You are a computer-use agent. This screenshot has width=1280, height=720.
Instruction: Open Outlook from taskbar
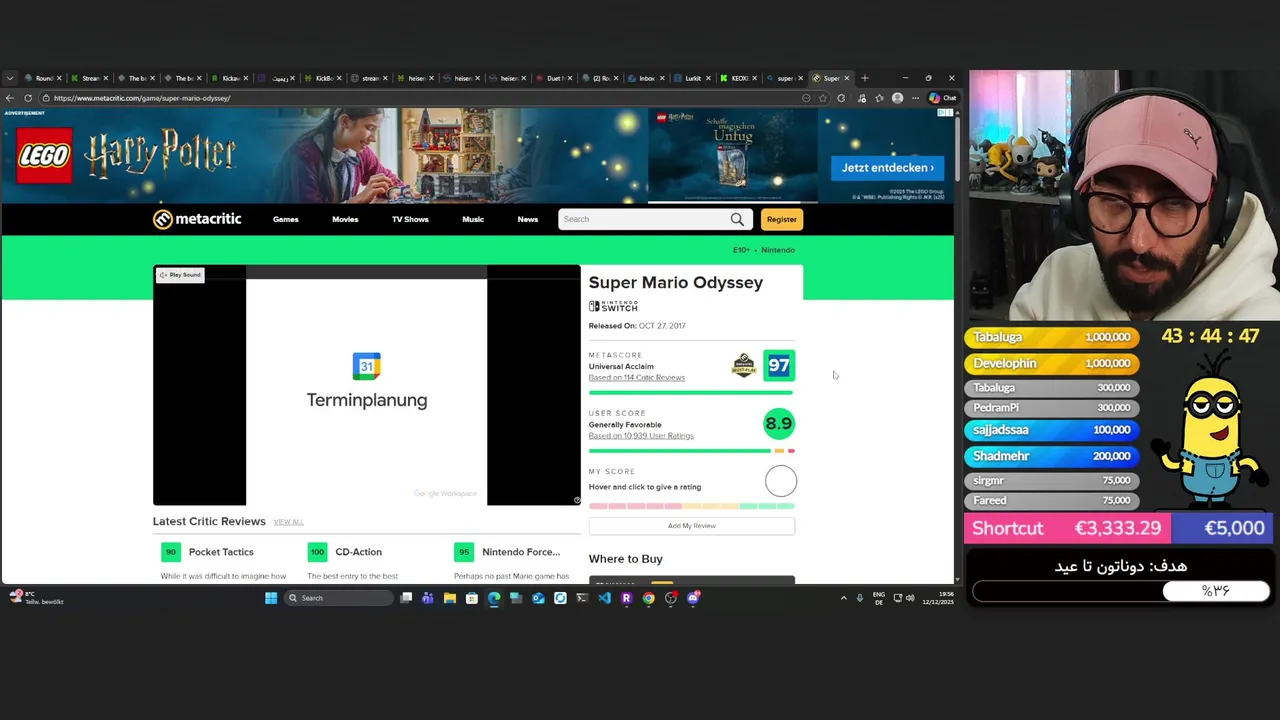538,598
